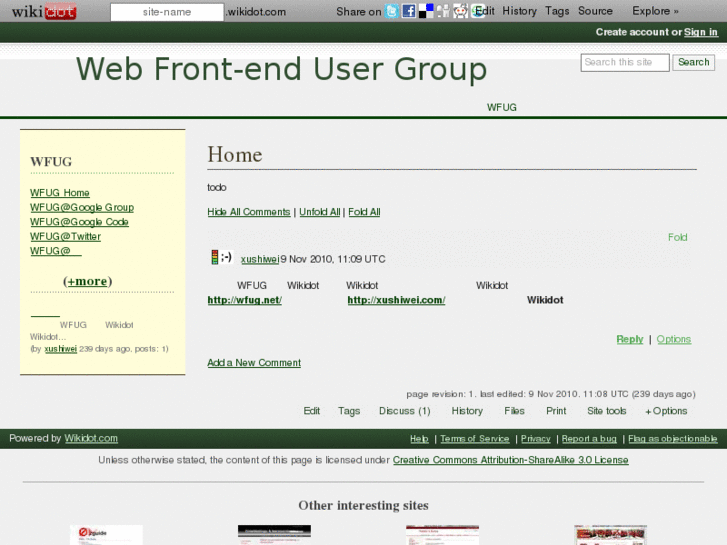The image size is (727, 545).
Task: Open comment Options link
Action: click(674, 339)
